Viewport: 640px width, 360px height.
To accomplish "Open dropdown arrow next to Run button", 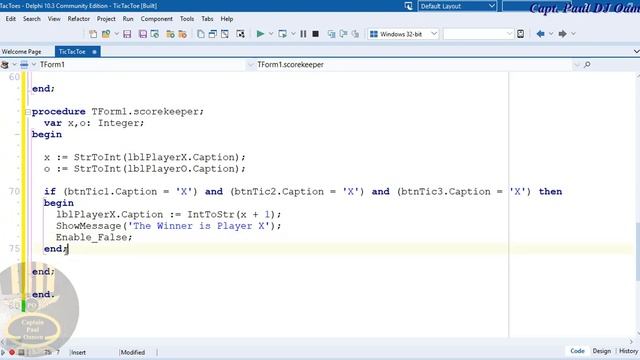I will point(271,34).
